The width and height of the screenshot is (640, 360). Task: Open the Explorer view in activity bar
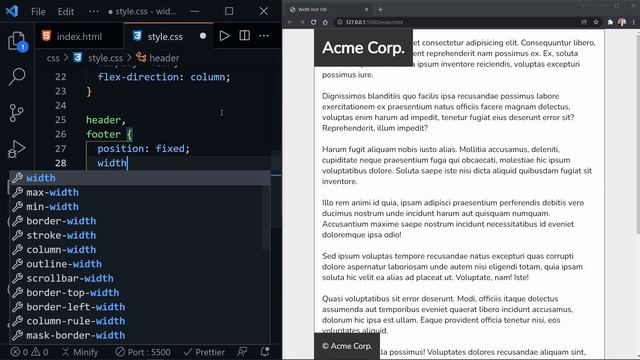click(x=17, y=42)
